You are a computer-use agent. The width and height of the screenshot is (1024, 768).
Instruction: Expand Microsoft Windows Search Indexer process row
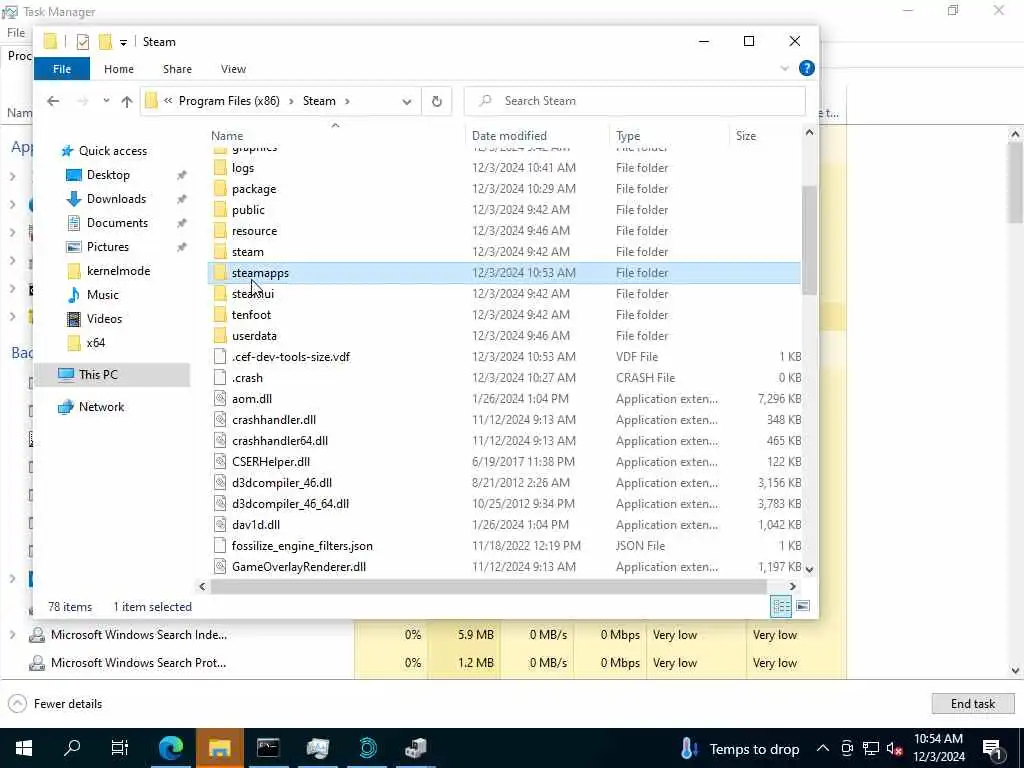pos(12,635)
